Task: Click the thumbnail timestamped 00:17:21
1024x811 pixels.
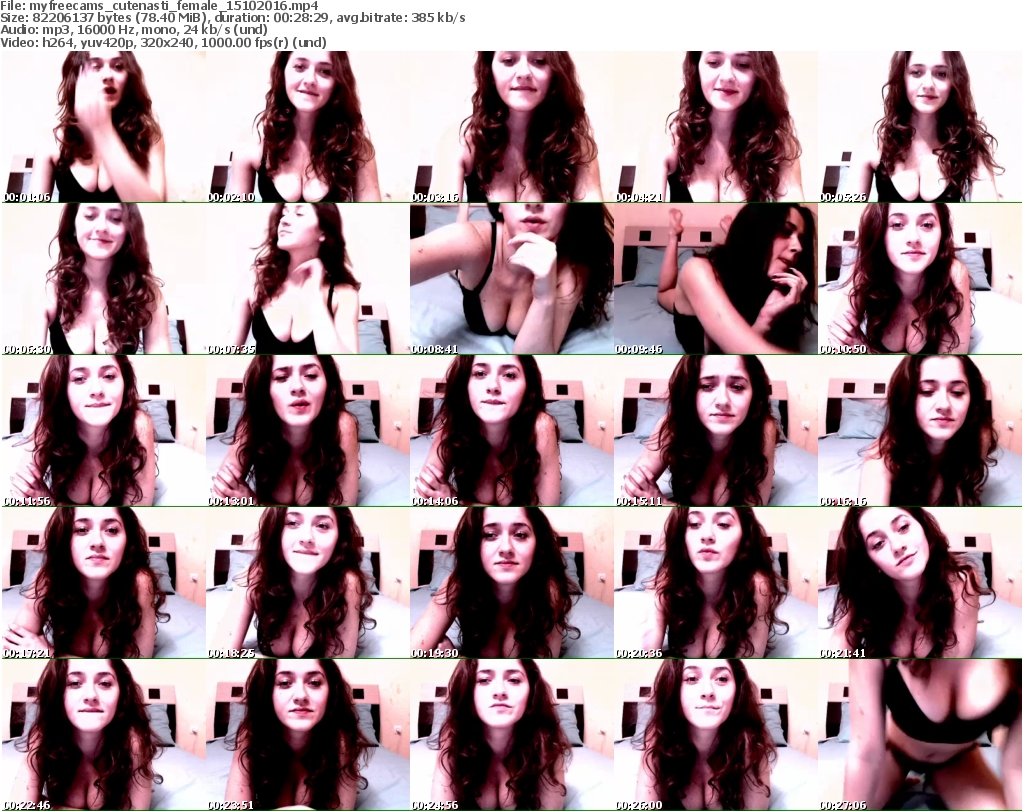Action: pos(103,583)
